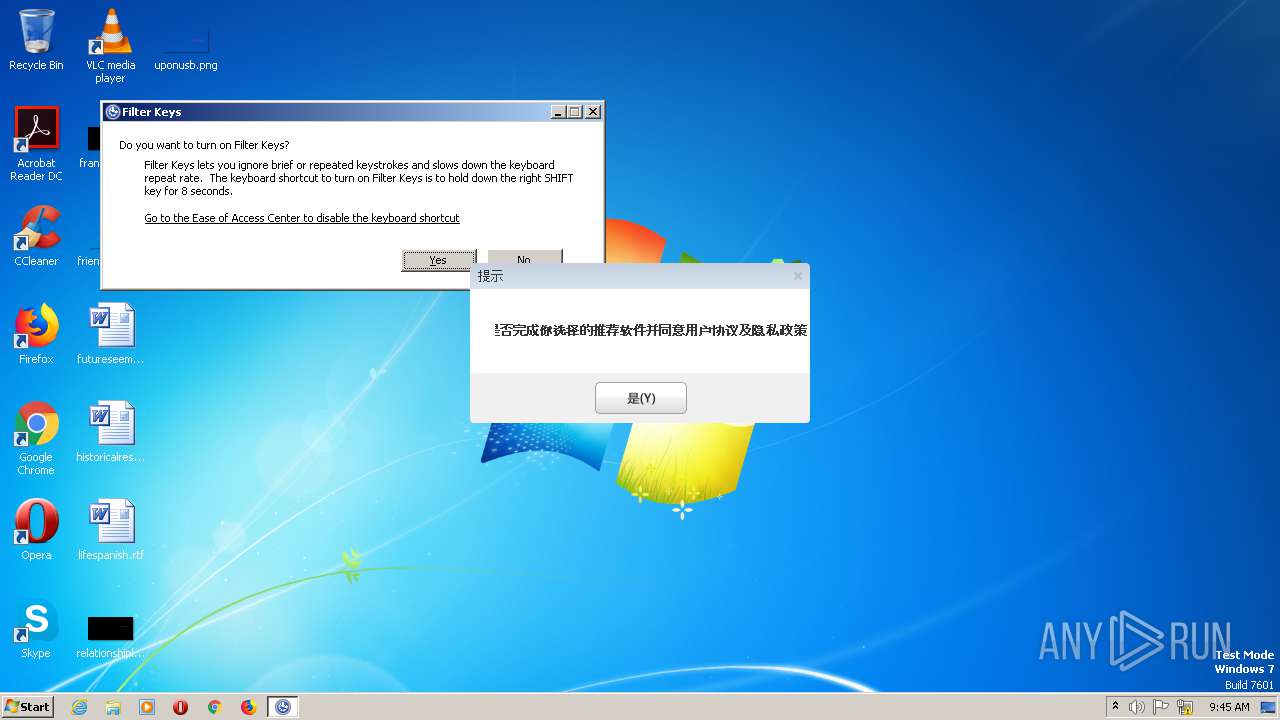The width and height of the screenshot is (1280, 720).
Task: Open Windows Explorer folder in taskbar
Action: [x=113, y=707]
